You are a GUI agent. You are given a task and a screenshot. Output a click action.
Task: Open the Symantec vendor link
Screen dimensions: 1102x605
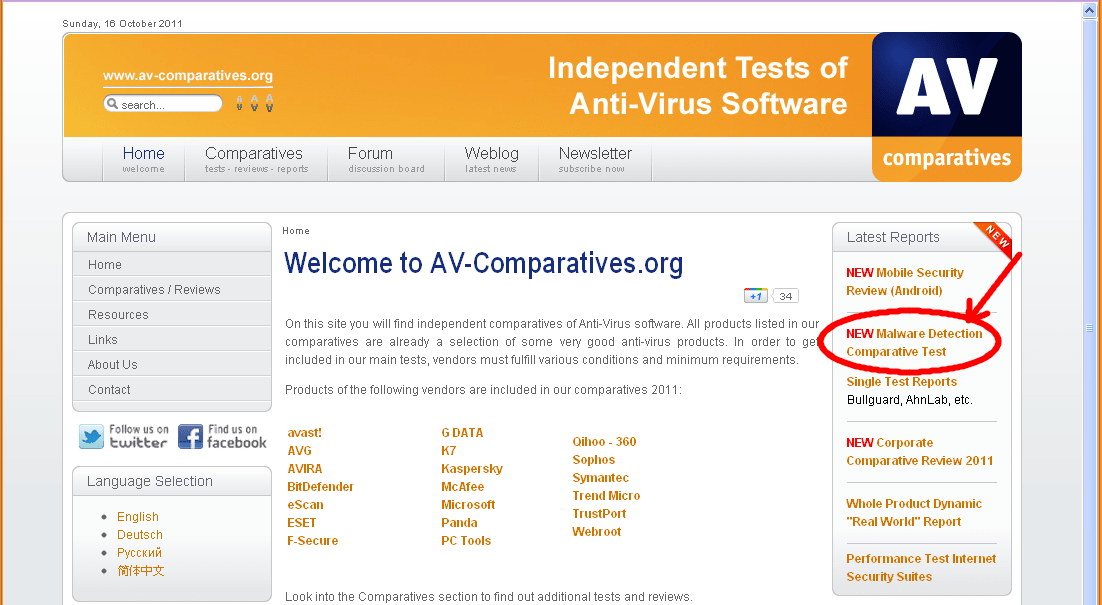(x=601, y=478)
